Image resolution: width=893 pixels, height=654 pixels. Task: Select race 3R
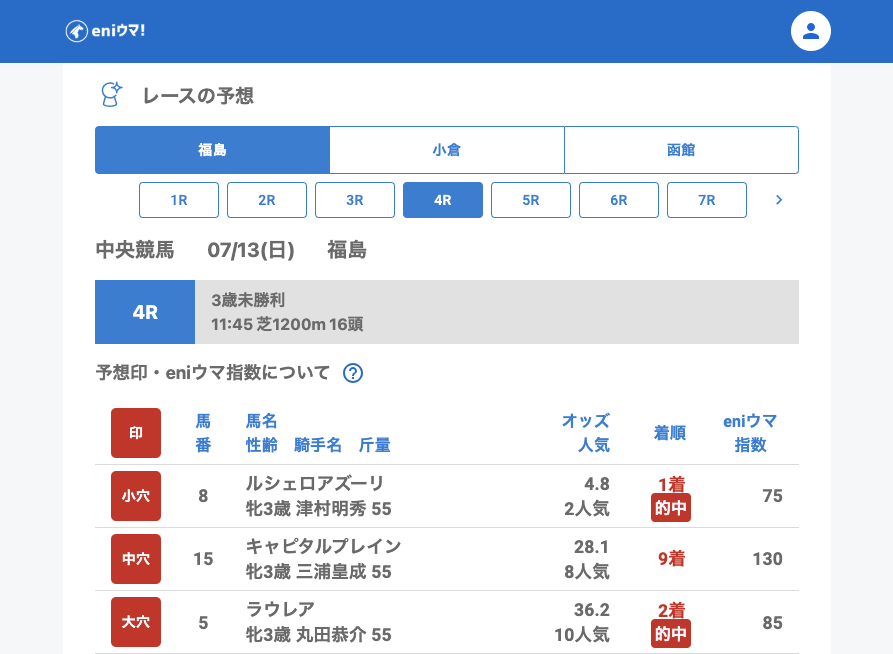tap(355, 200)
